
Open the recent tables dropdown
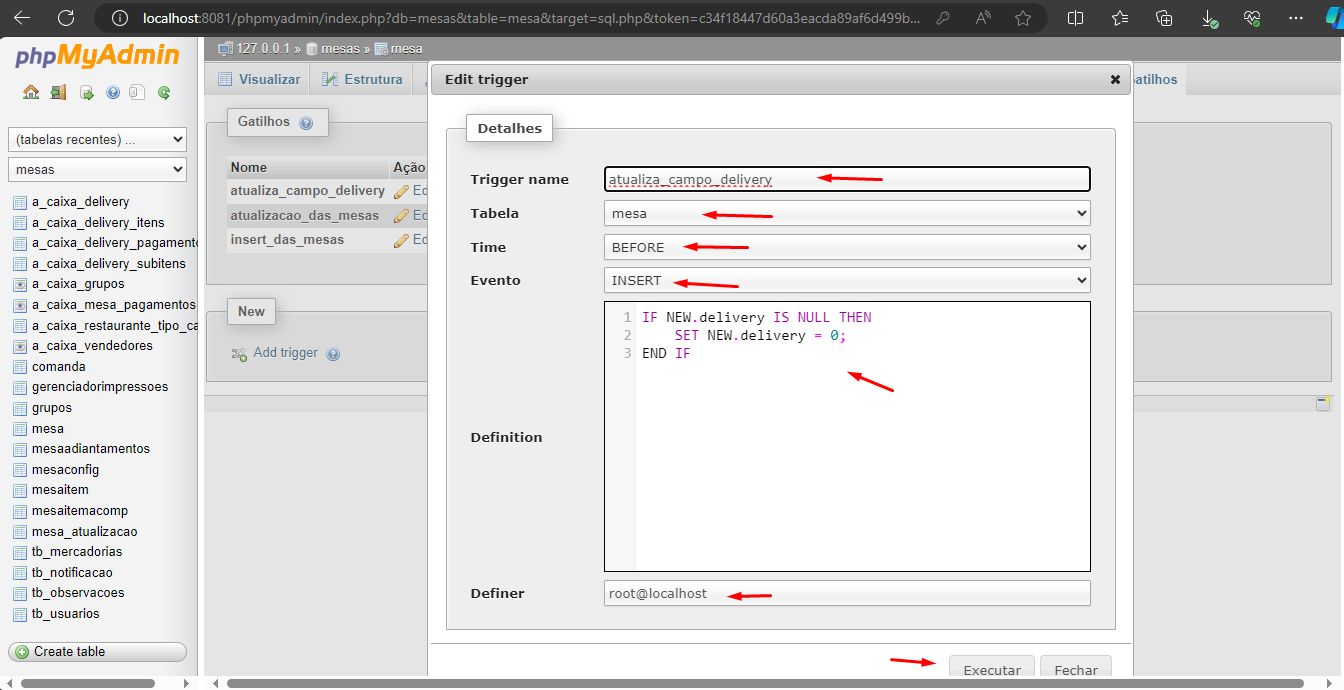[97, 140]
